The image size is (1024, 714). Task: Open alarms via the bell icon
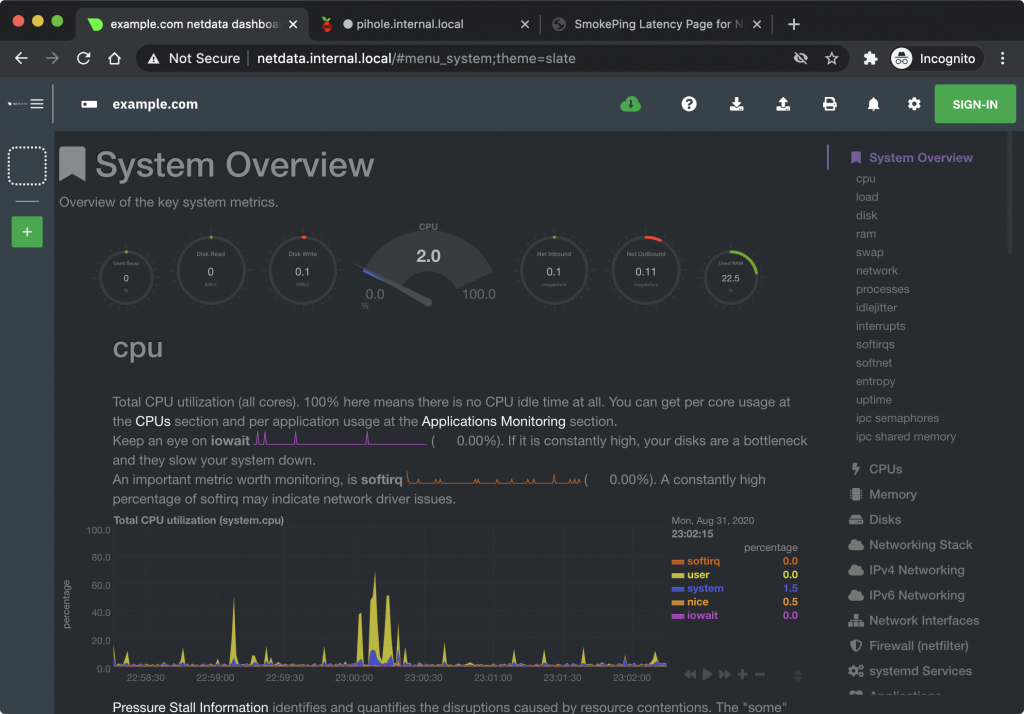pos(873,104)
